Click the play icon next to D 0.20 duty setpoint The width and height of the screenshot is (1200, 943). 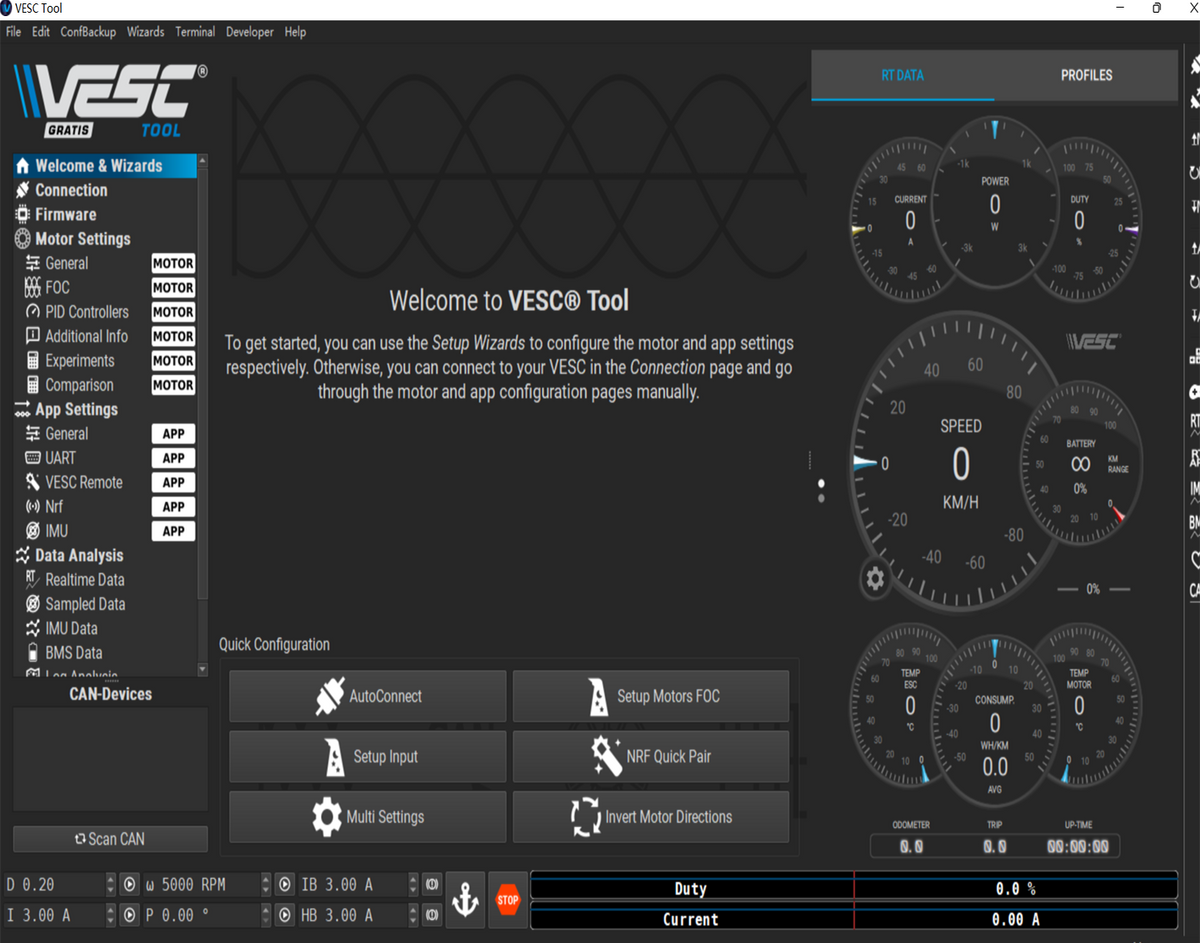coord(129,884)
